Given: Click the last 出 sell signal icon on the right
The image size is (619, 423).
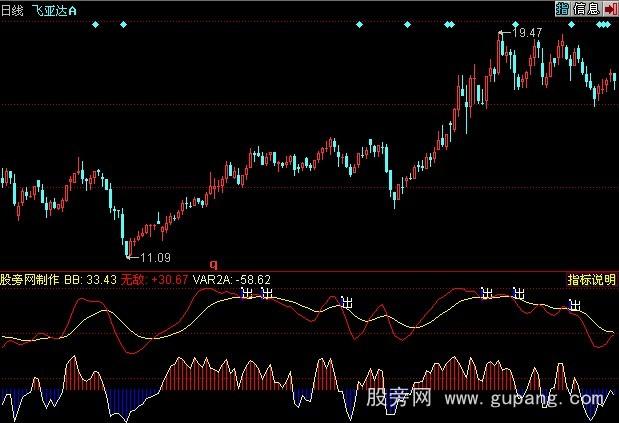Looking at the screenshot, I should 575,304.
